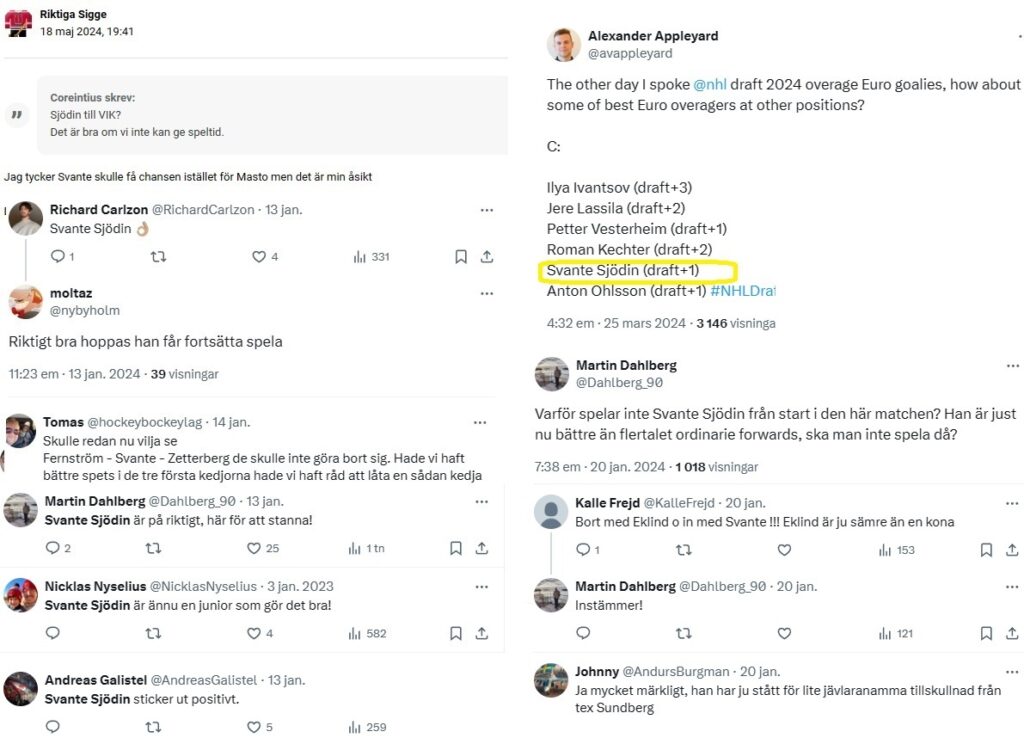Image resolution: width=1024 pixels, height=744 pixels.
Task: Share Kalle Frejd's tweet
Action: 1012,550
